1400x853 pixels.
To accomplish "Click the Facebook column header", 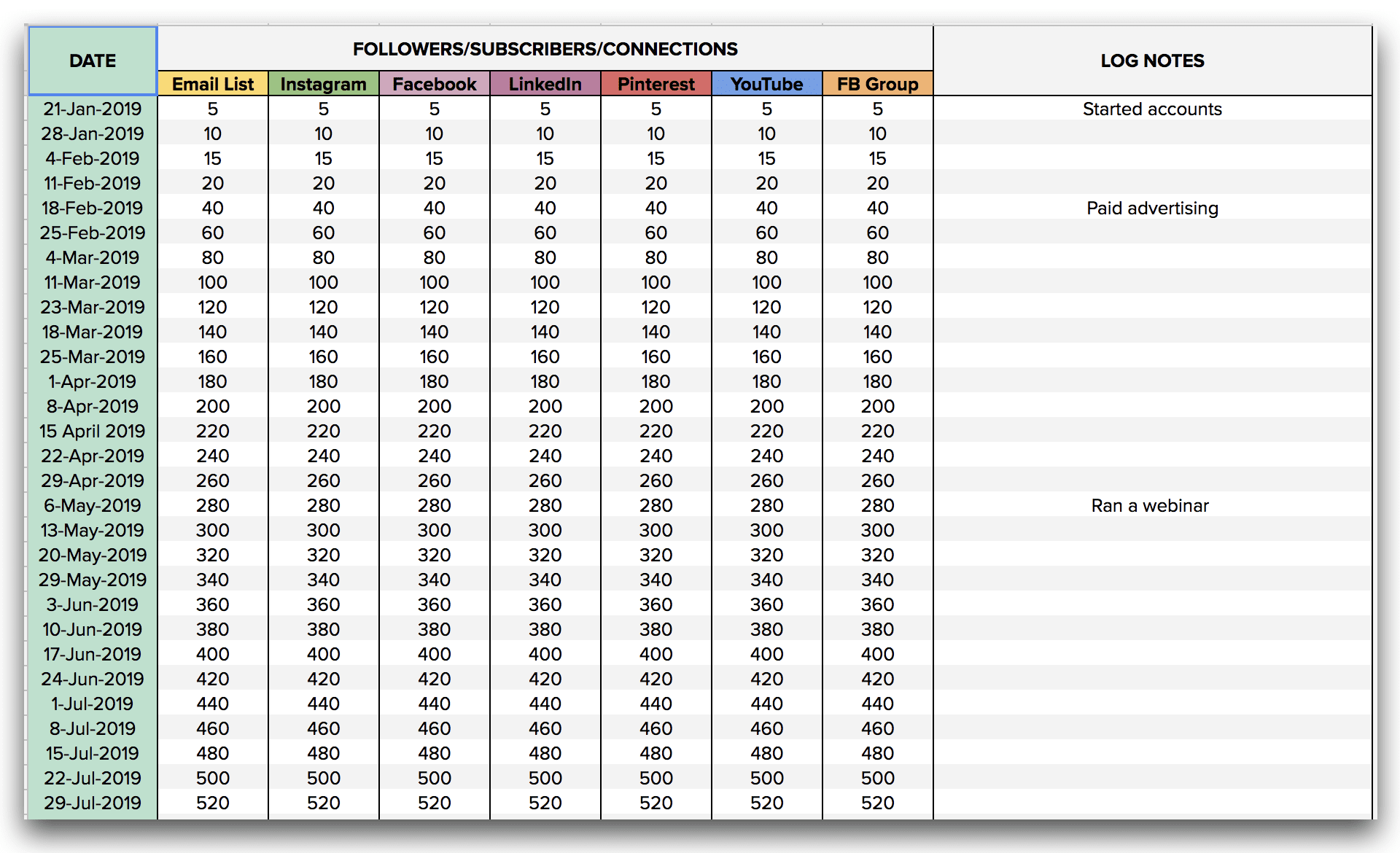I will coord(434,83).
